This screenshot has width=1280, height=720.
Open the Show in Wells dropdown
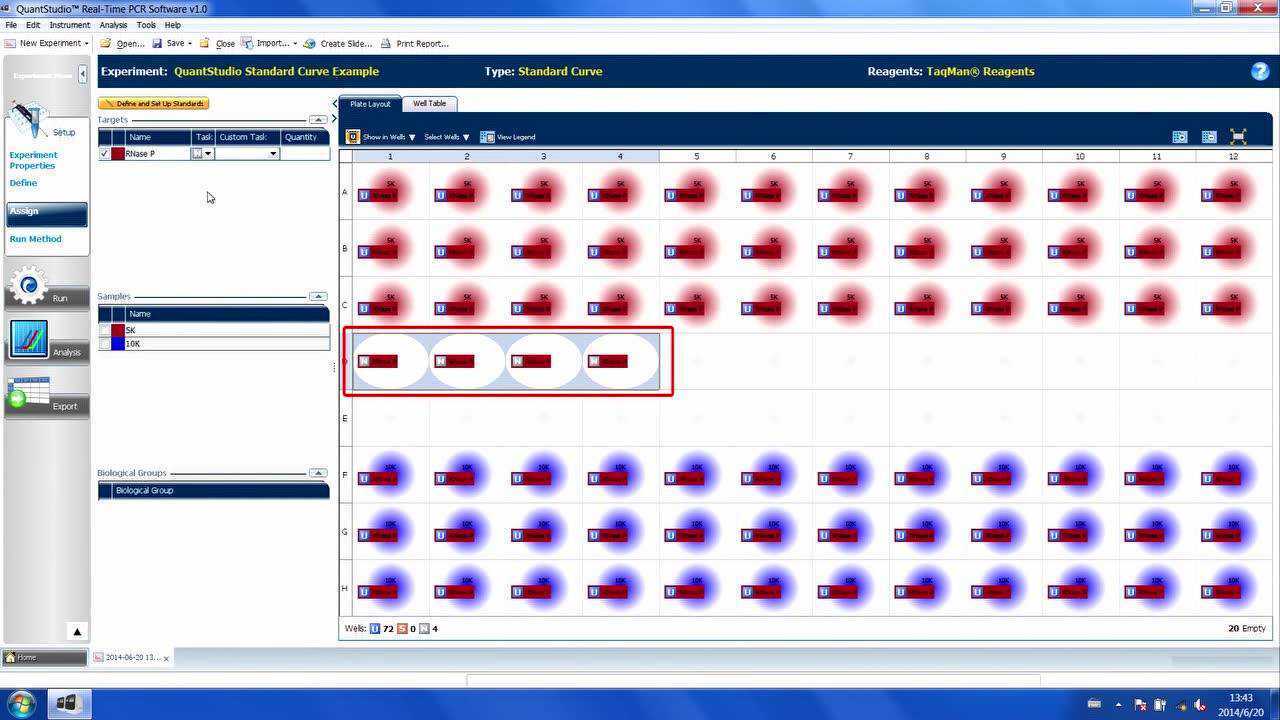tap(381, 137)
